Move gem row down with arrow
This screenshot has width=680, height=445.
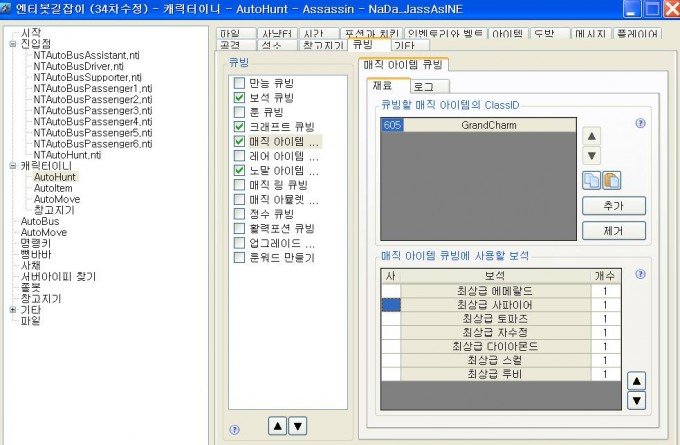pyautogui.click(x=635, y=401)
